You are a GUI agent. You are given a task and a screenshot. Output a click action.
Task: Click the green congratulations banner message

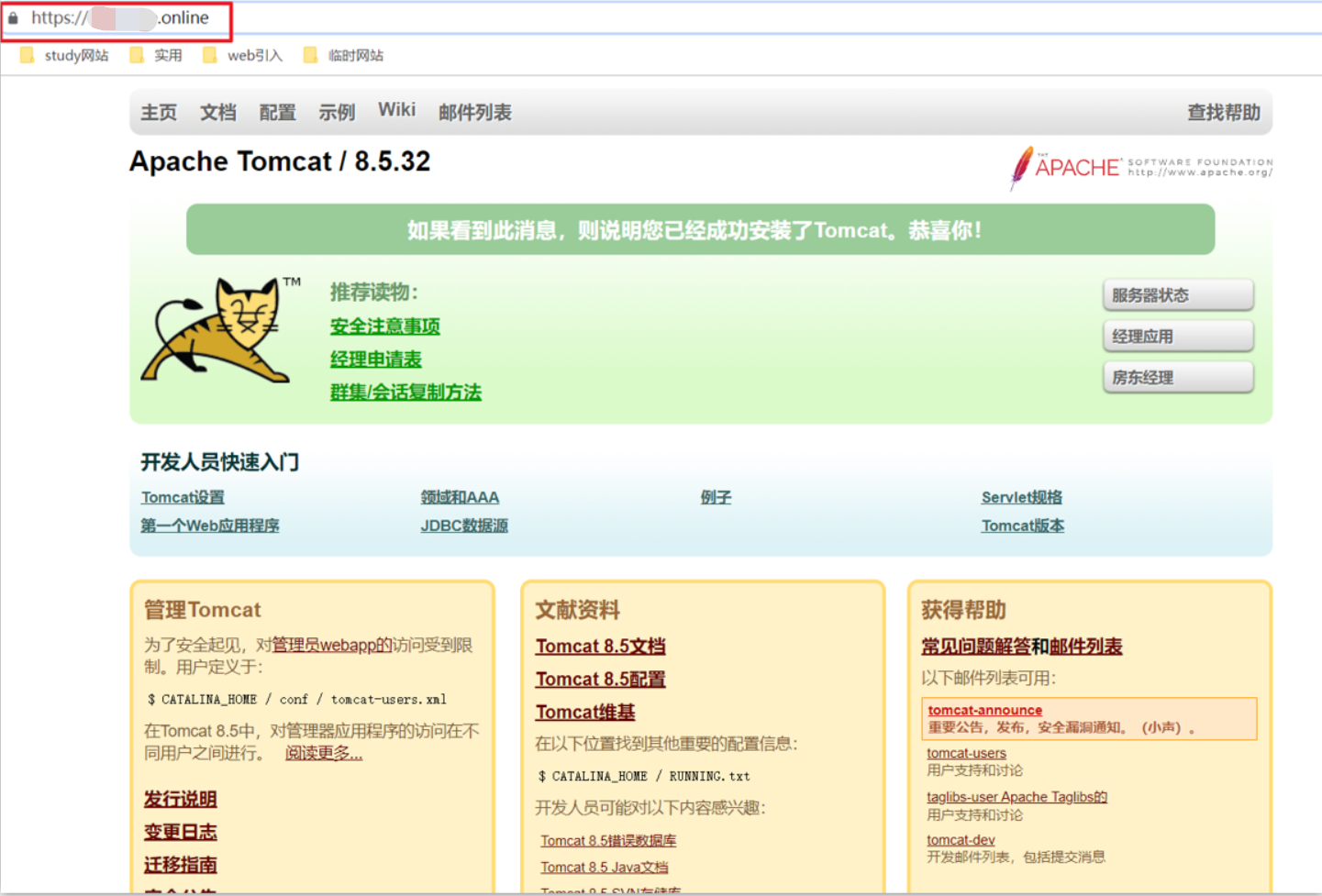pos(700,229)
